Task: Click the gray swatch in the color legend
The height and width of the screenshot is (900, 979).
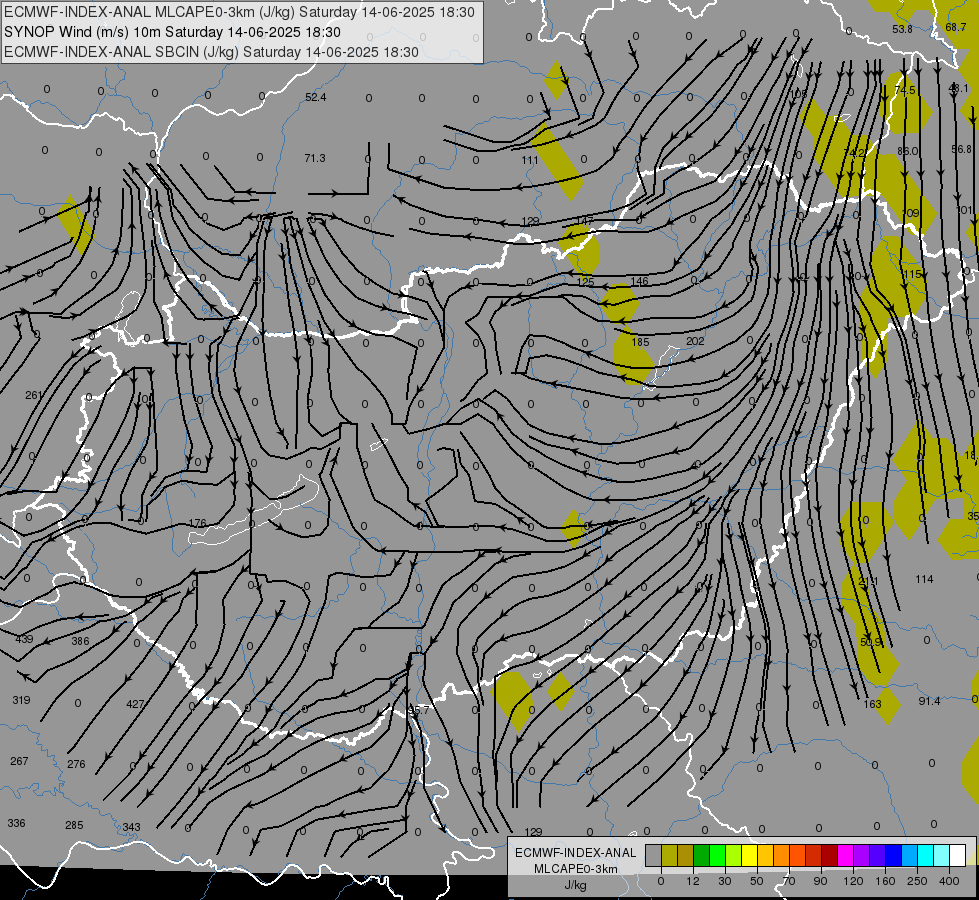Action: coord(653,856)
